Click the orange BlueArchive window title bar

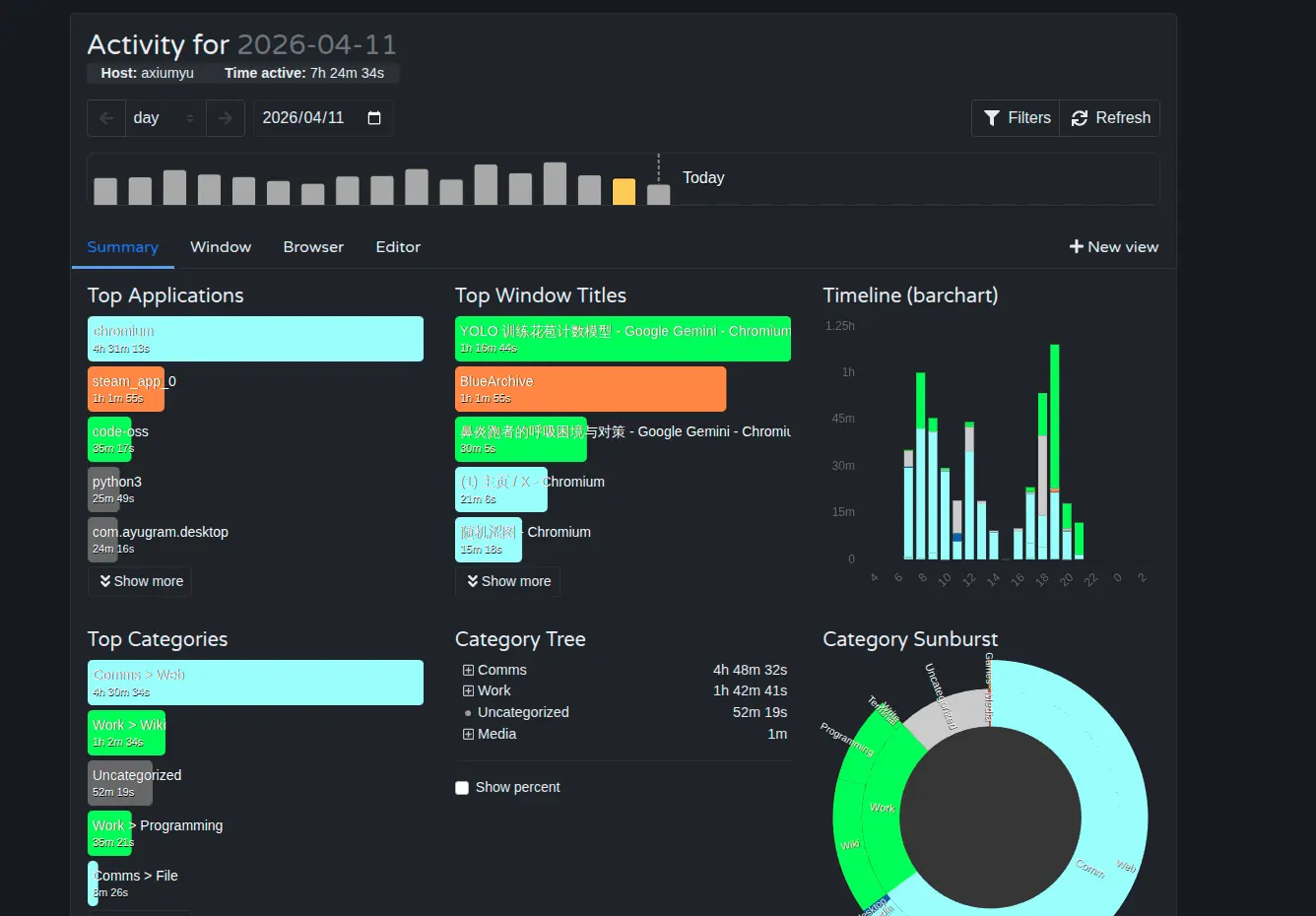pos(590,389)
